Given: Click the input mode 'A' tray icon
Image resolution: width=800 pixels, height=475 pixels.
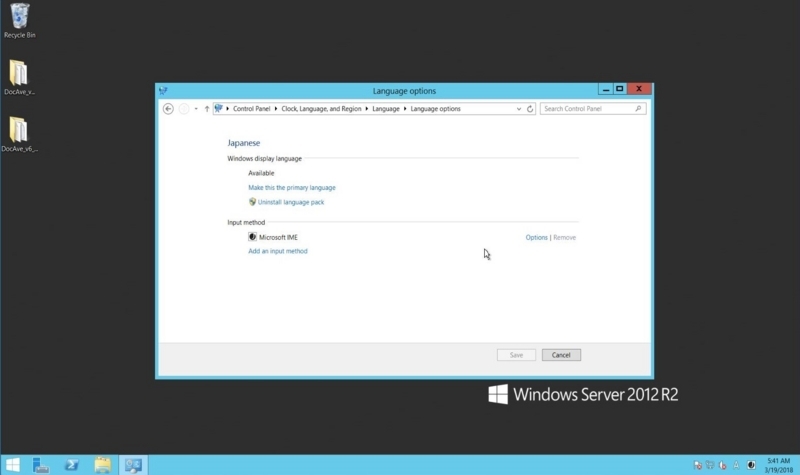Looking at the screenshot, I should (736, 465).
